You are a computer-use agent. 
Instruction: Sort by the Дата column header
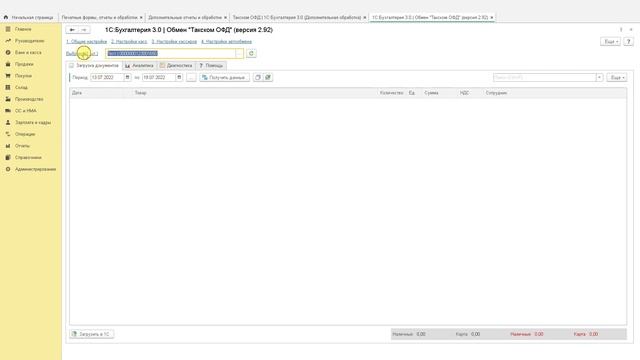[x=77, y=93]
